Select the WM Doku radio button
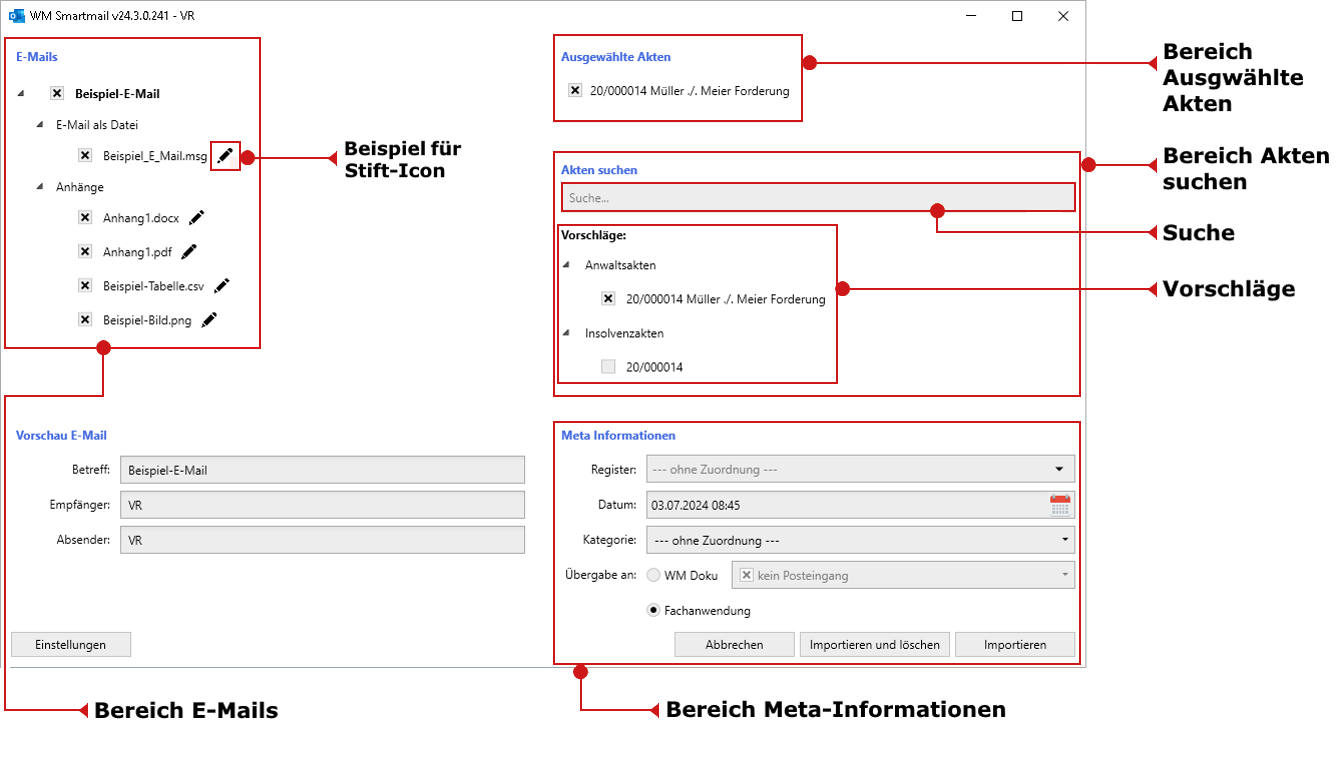This screenshot has width=1337, height=770. (654, 575)
